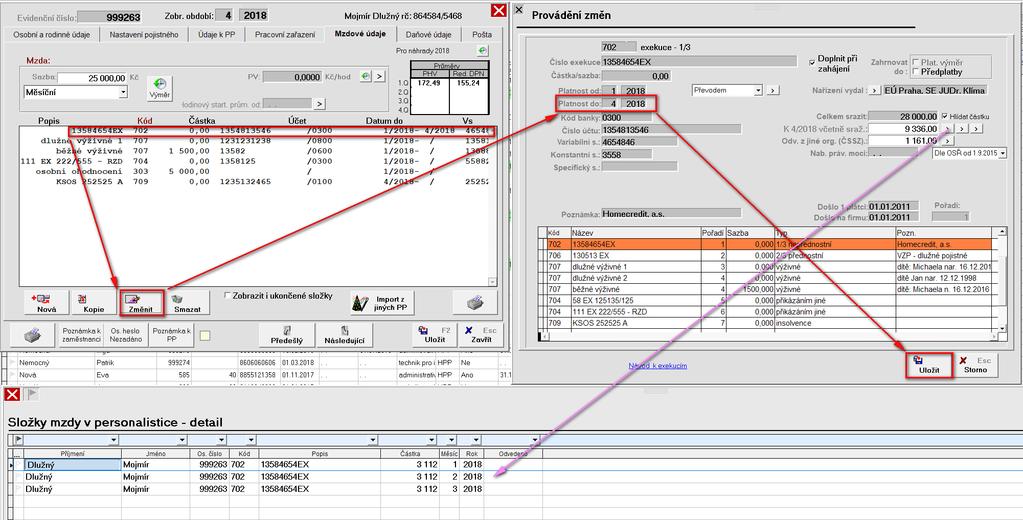Click Sazba field showing 25 000,00
The width and height of the screenshot is (1023, 520).
92,78
